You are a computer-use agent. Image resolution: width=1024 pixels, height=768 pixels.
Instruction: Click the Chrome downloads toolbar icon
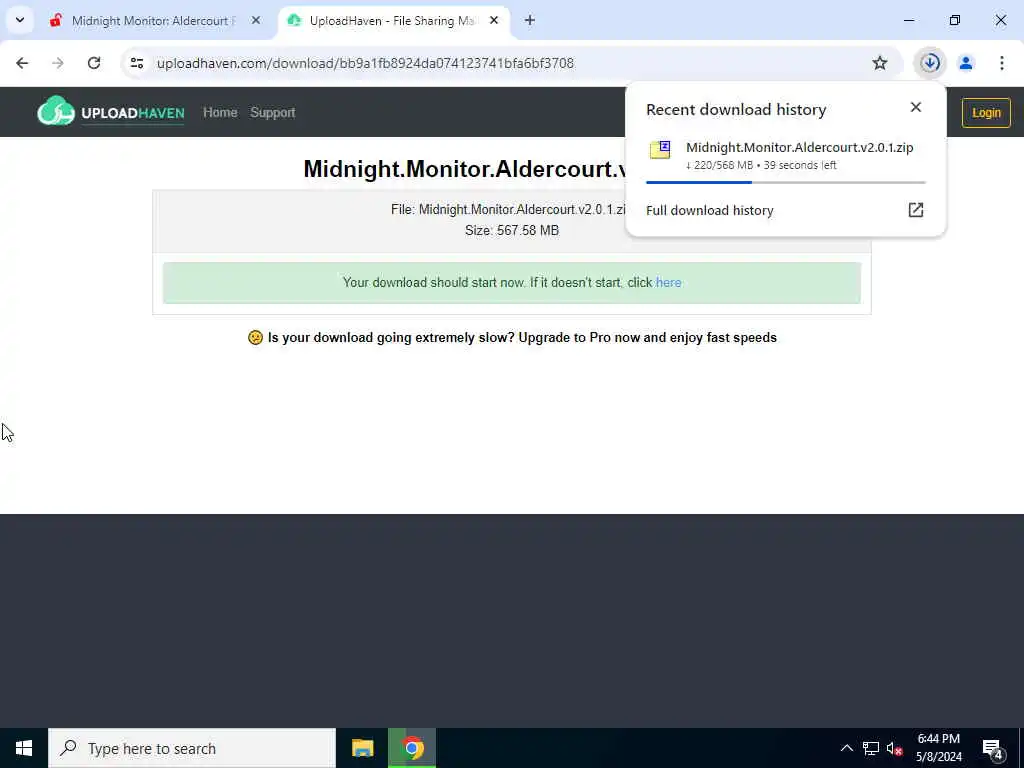coord(930,63)
